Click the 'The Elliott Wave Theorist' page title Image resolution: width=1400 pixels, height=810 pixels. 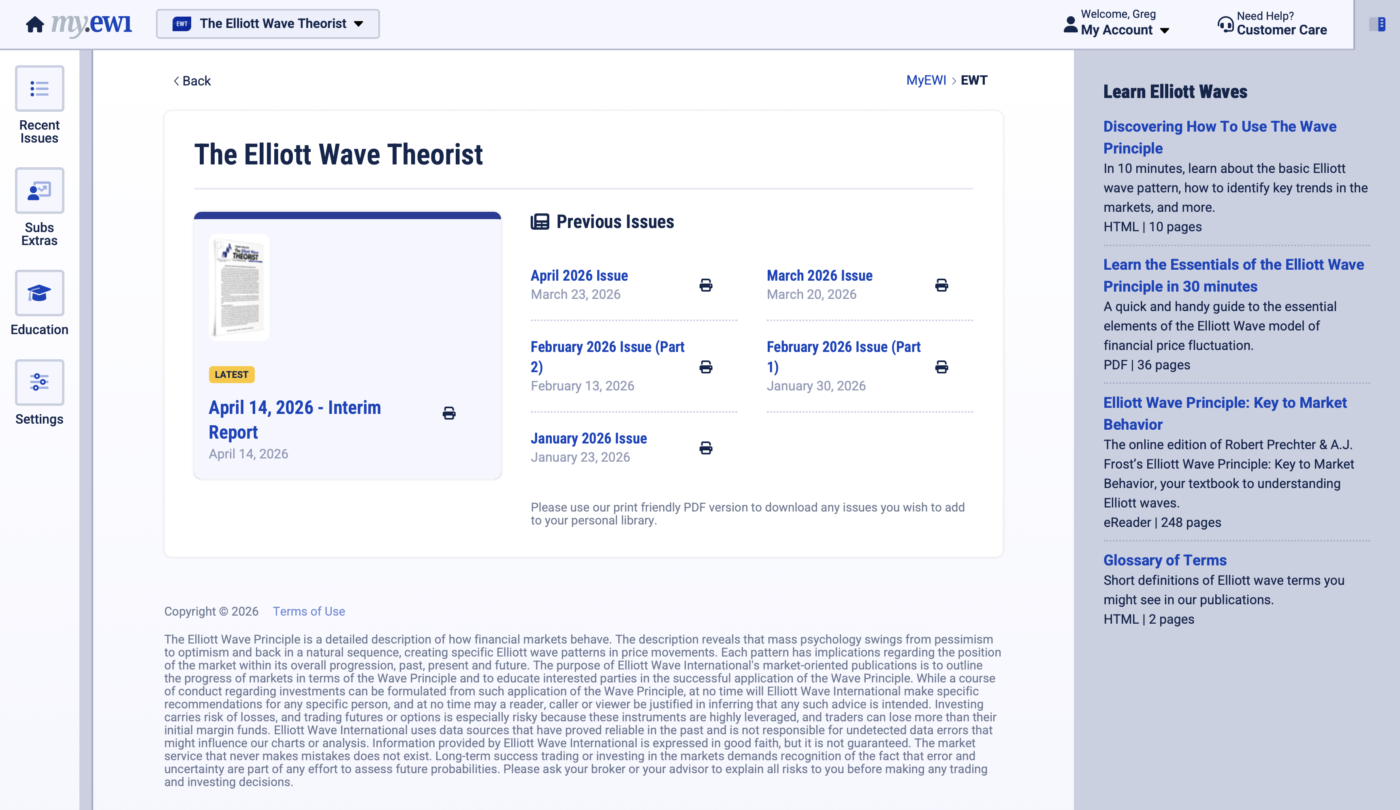coord(338,154)
